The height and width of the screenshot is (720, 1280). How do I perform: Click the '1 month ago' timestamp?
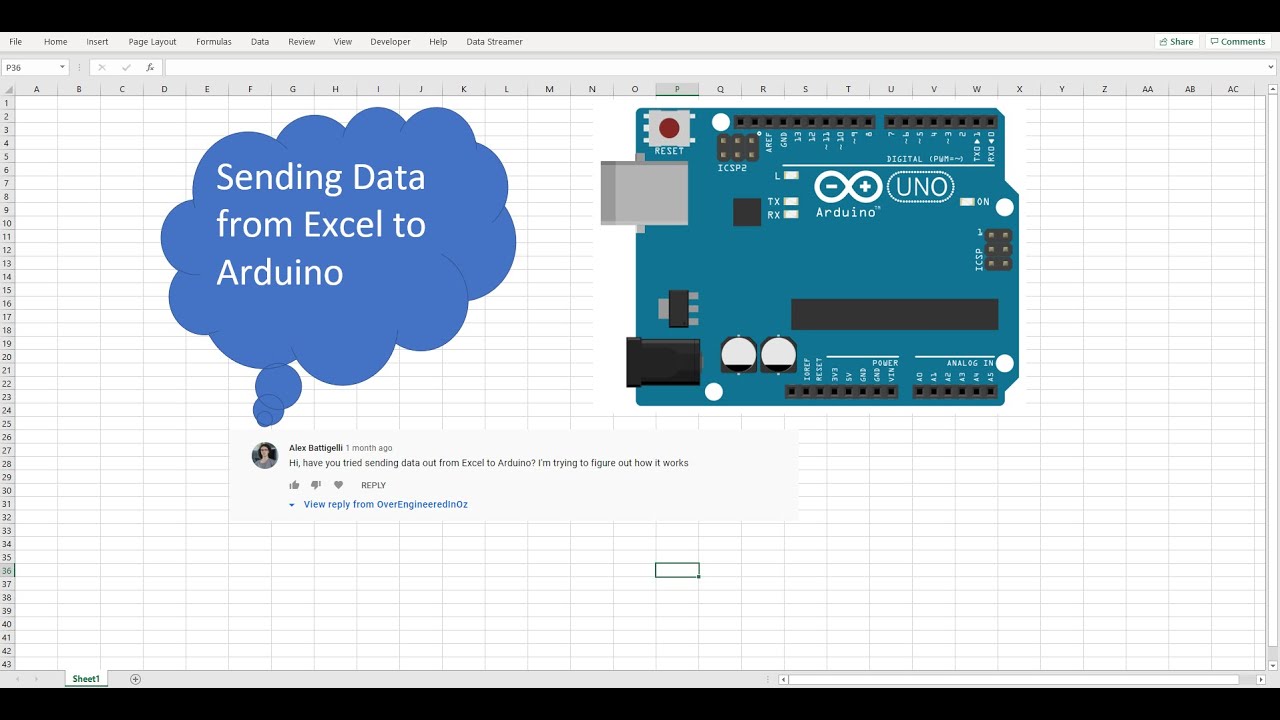pos(369,448)
